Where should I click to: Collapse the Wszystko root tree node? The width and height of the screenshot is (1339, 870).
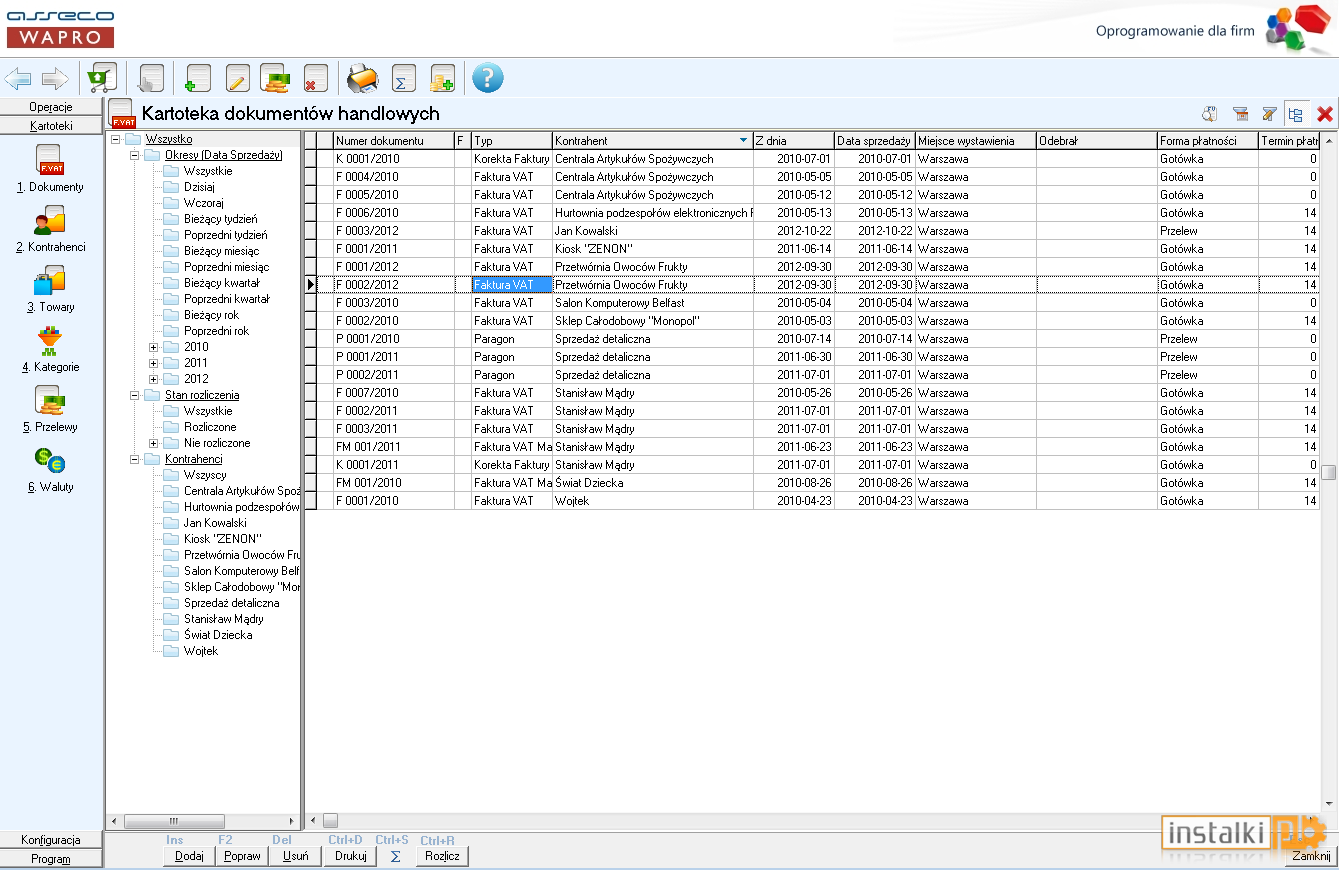tap(115, 139)
